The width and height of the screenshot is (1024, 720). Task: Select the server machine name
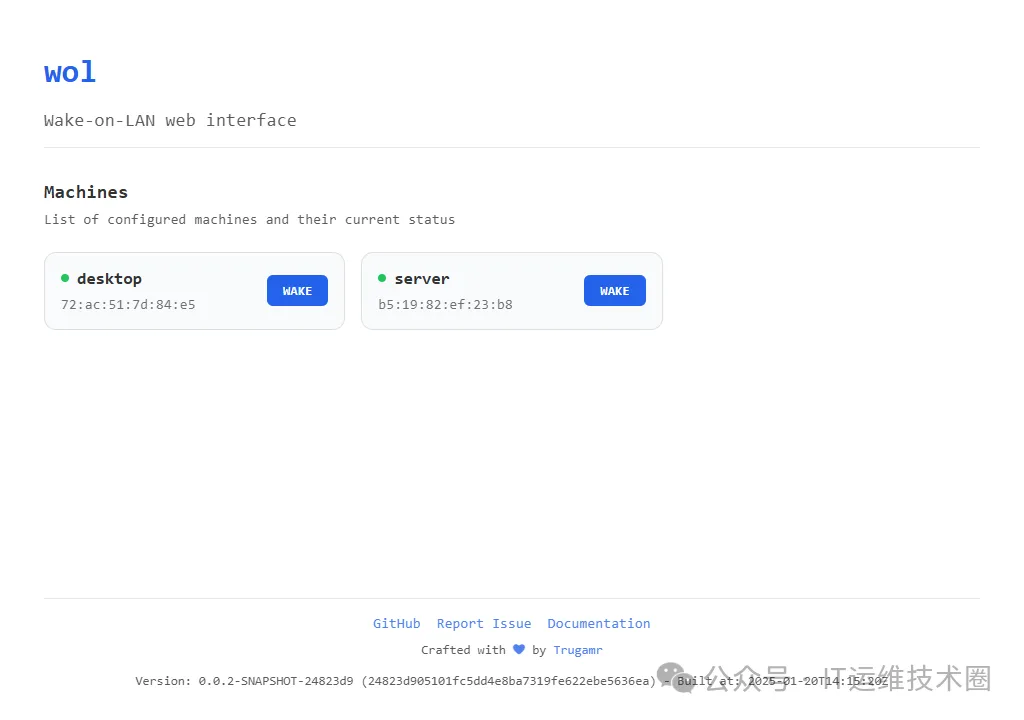tap(422, 279)
